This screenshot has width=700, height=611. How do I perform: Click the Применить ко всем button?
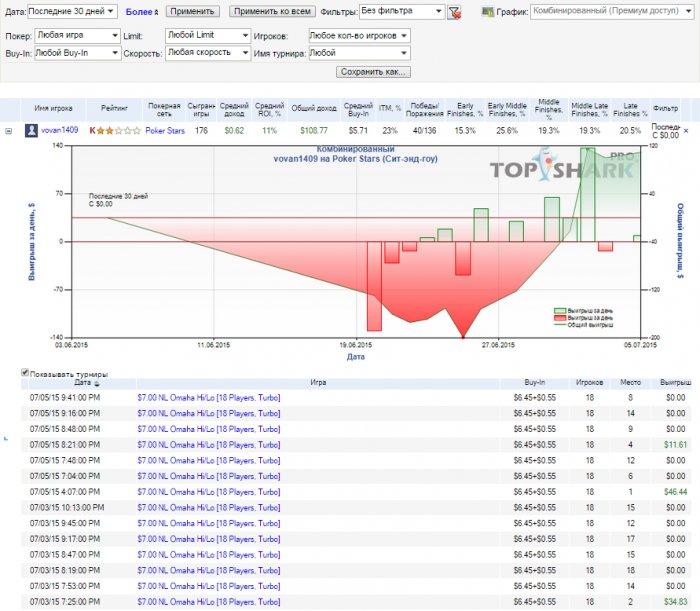click(x=272, y=12)
